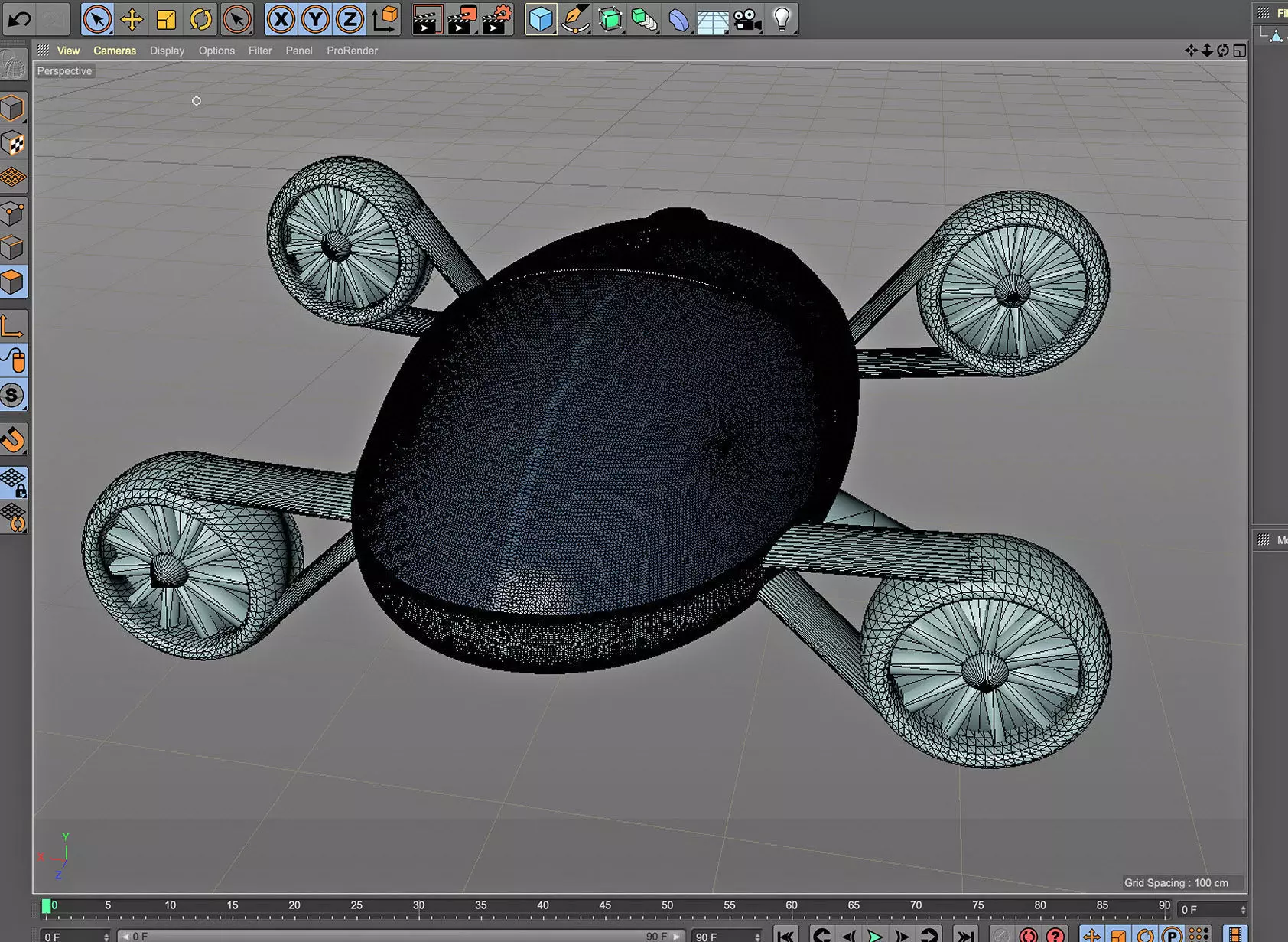Open the ProRender menu
This screenshot has width=1288, height=942.
click(352, 51)
